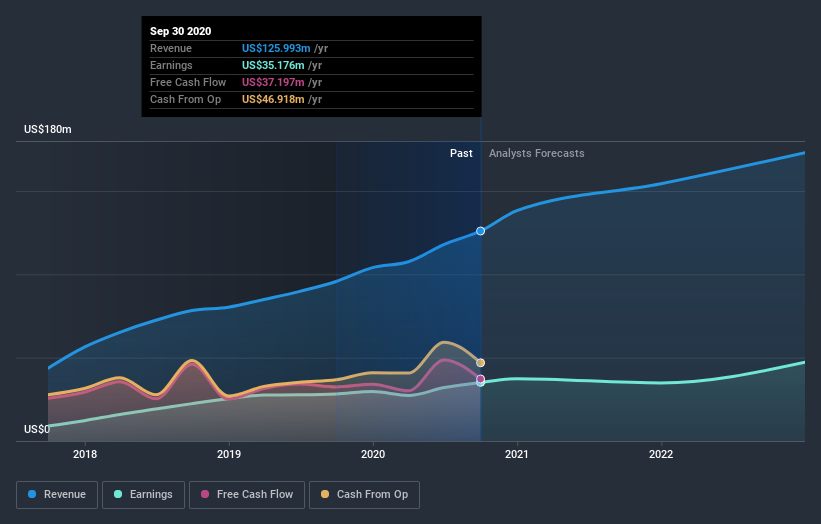Select the 2021 x-axis label

(x=517, y=454)
